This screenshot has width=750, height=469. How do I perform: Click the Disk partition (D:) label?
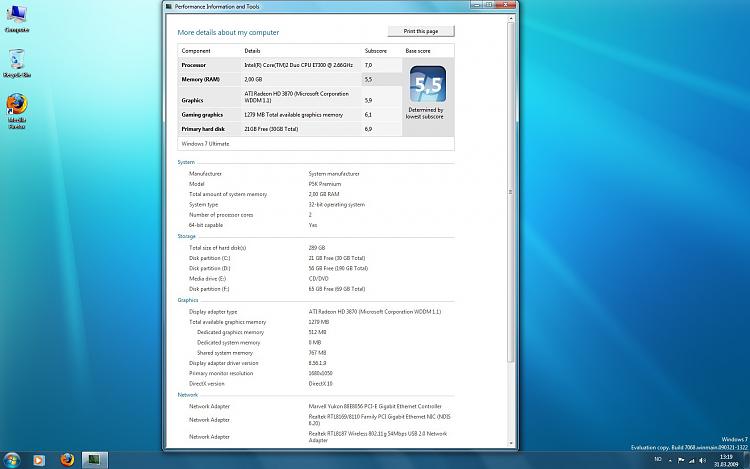210,269
